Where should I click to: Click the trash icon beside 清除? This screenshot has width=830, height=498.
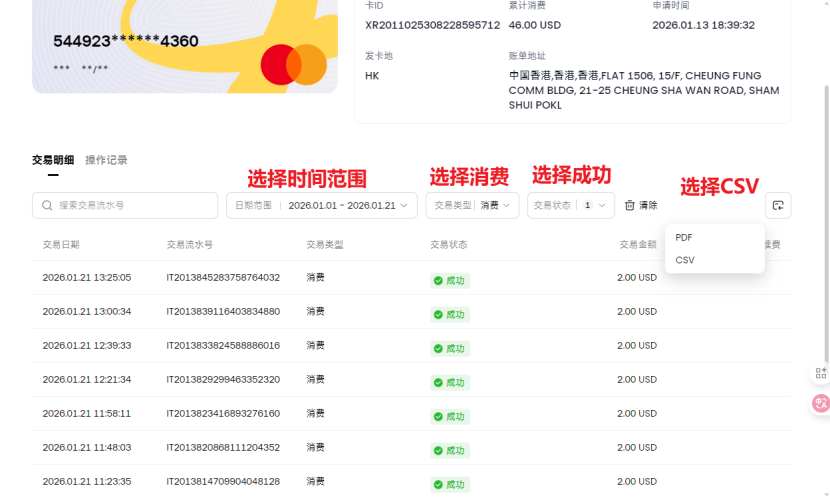[629, 205]
